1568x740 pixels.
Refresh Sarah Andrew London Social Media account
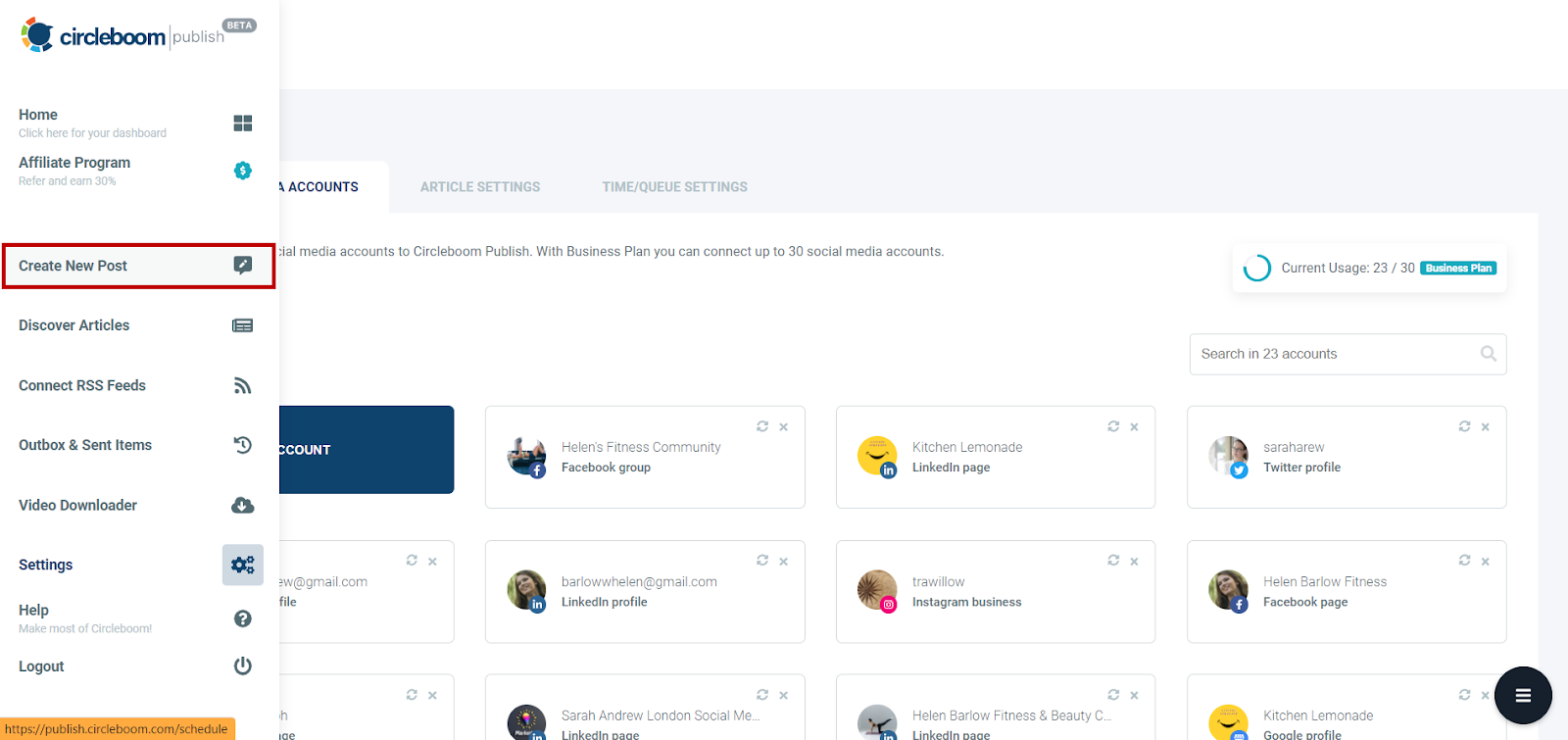pos(762,695)
